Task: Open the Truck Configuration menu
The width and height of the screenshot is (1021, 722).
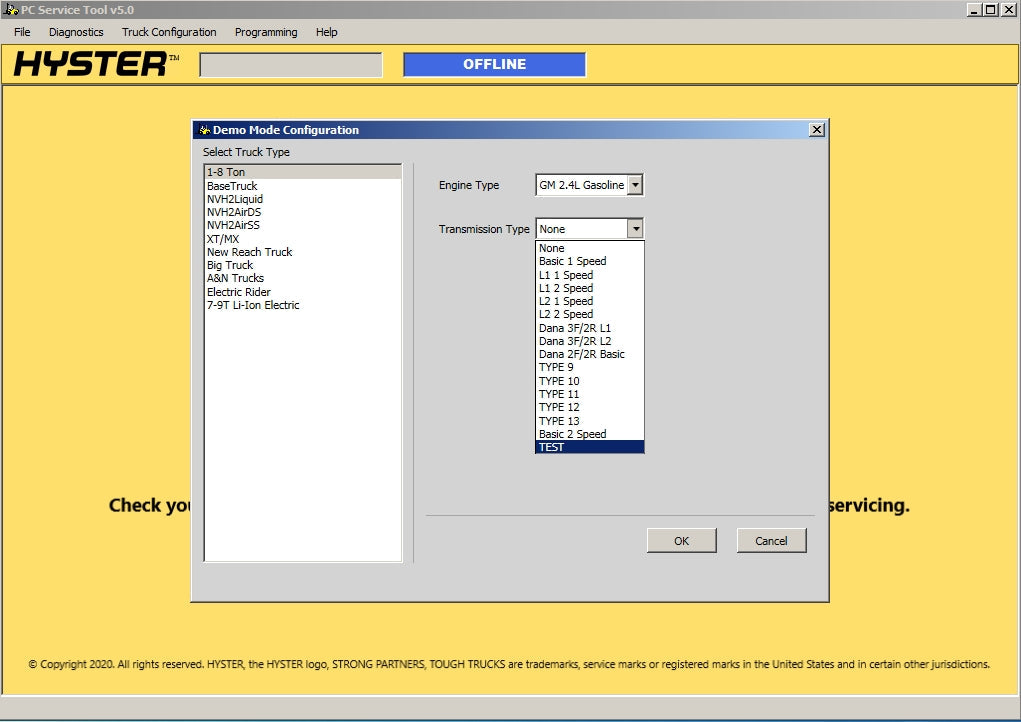Action: tap(169, 32)
